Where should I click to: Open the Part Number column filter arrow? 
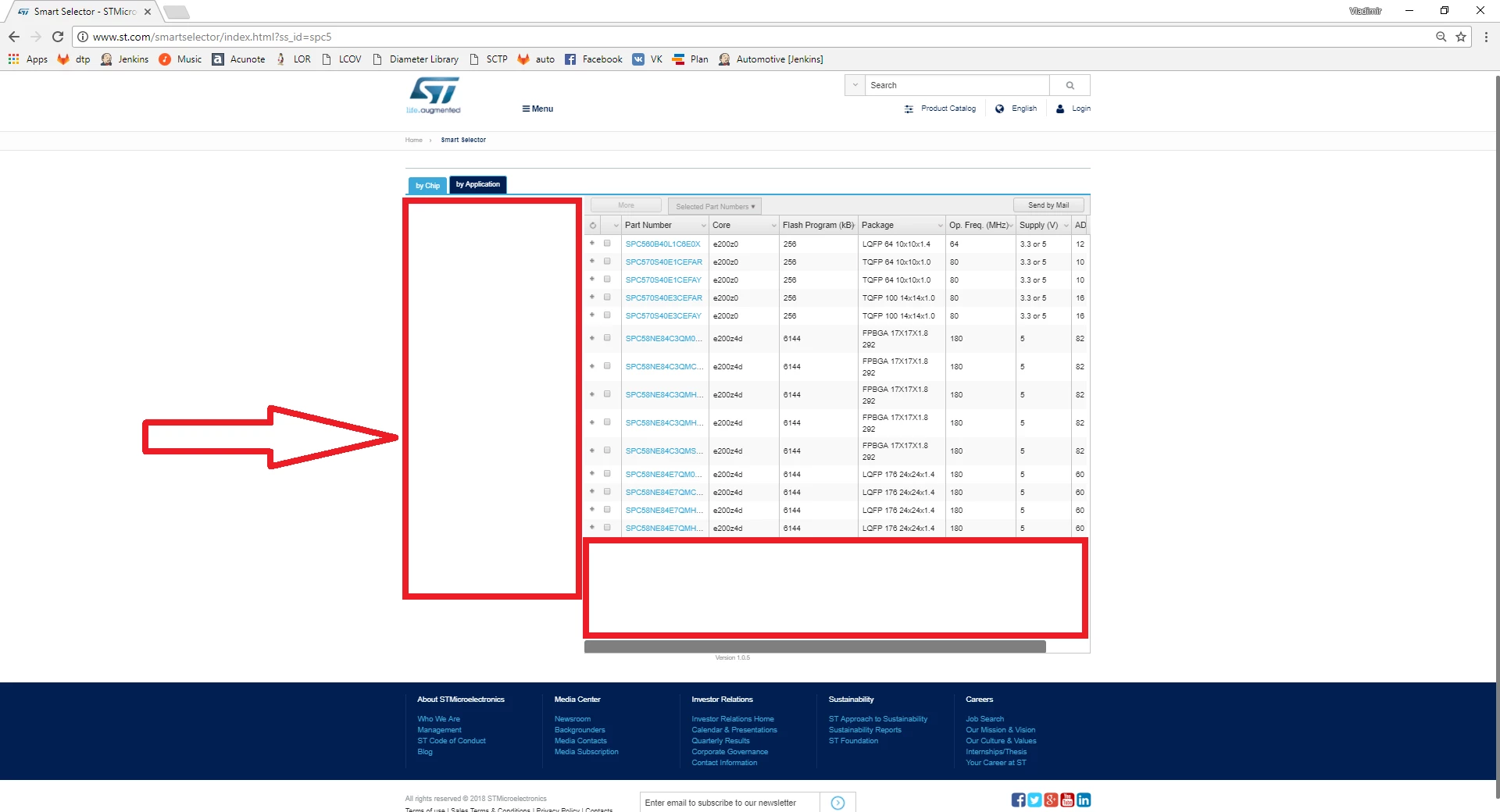[x=703, y=226]
